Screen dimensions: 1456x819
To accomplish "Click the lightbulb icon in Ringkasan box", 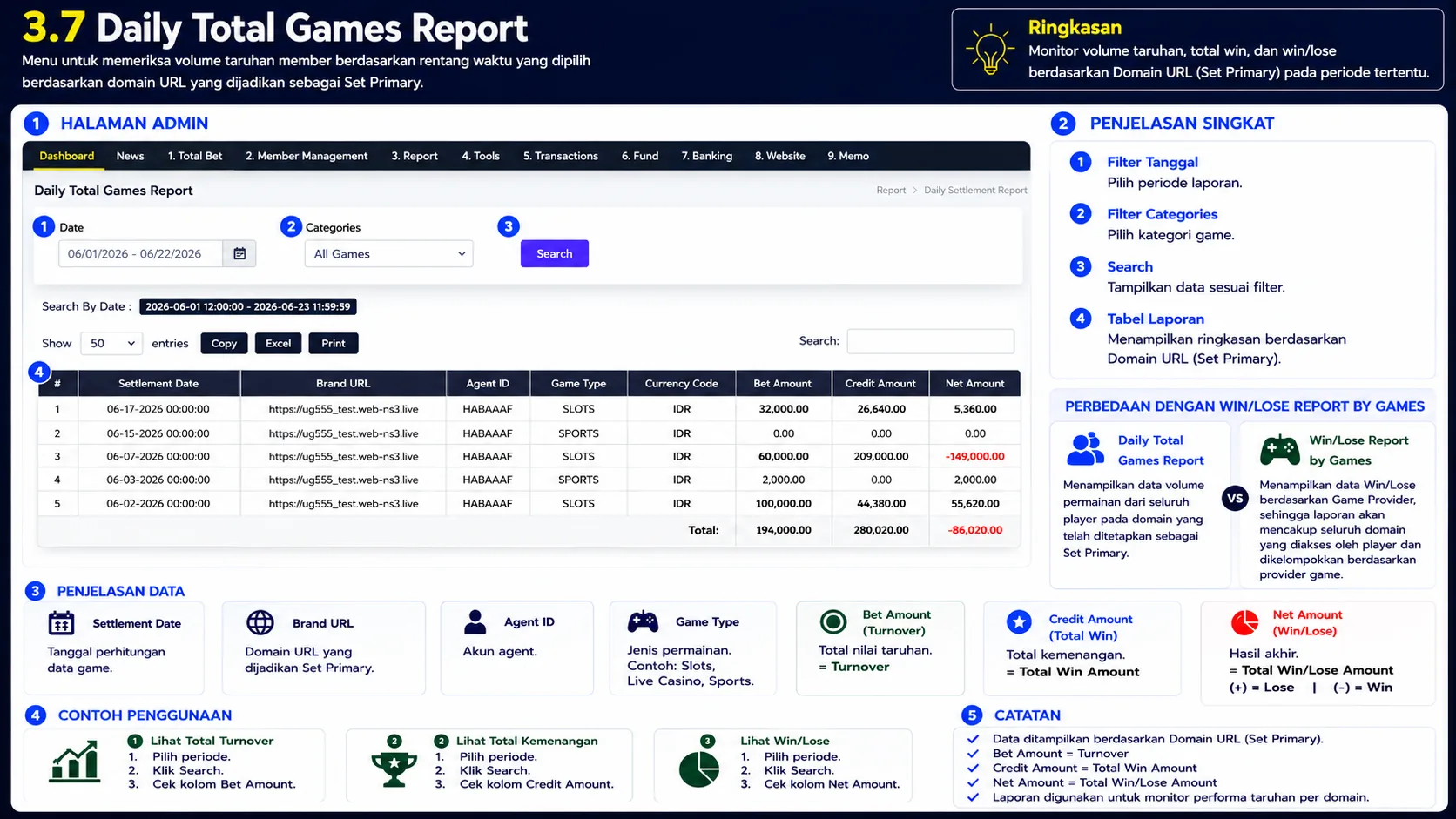I will [990, 50].
